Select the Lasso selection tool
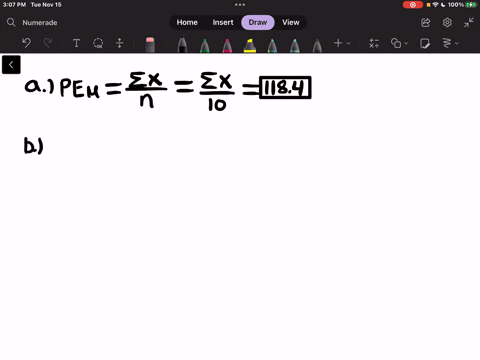This screenshot has width=480, height=360. click(98, 43)
